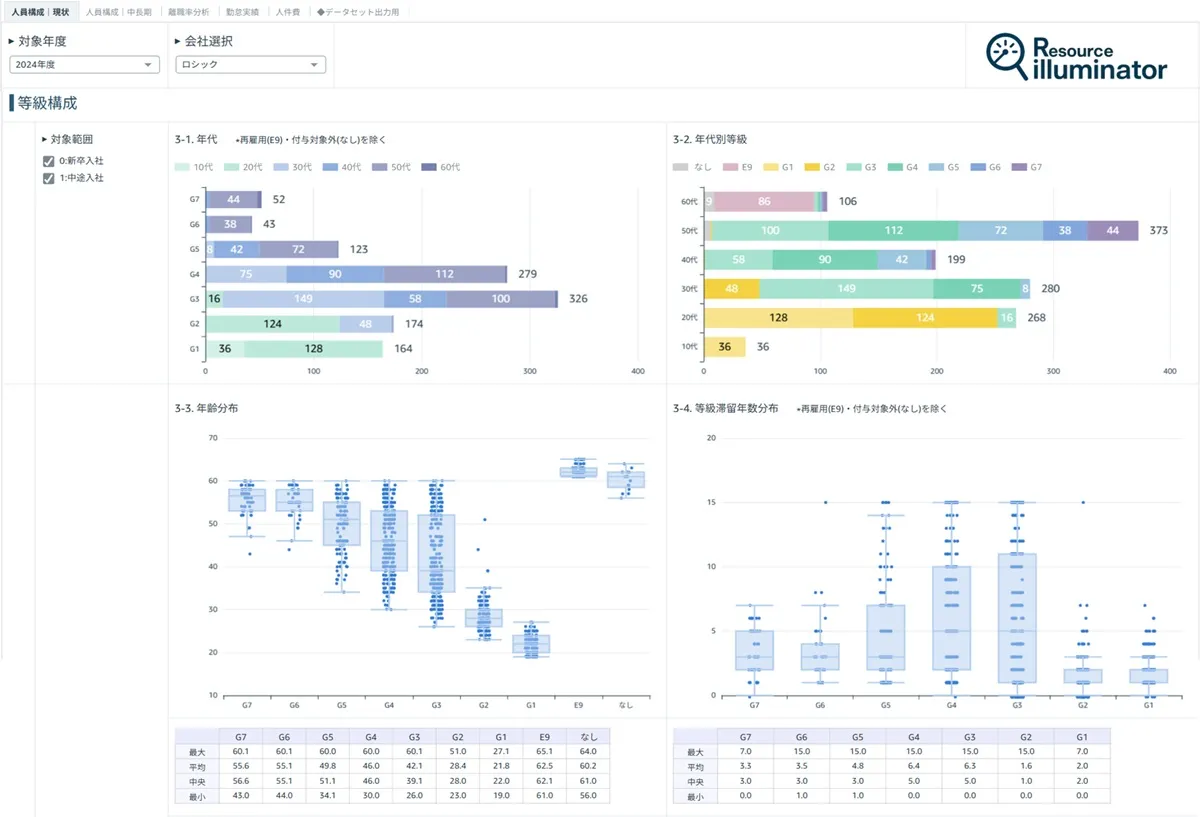Open the 人件費 tab
Viewport: 1200px width, 817px height.
coord(288,12)
